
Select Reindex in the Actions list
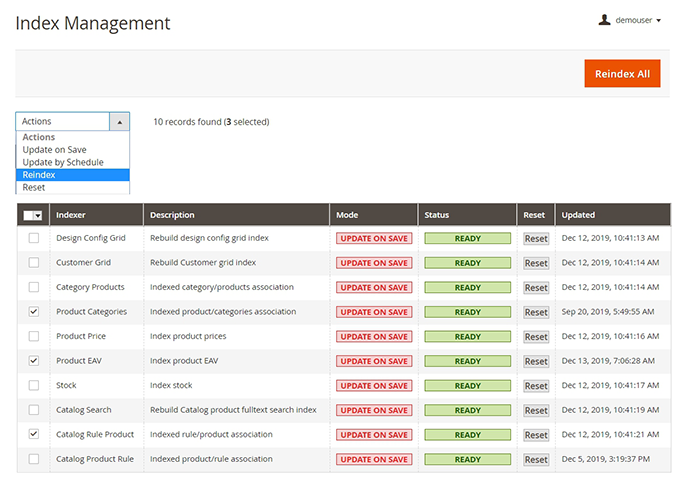(x=39, y=175)
